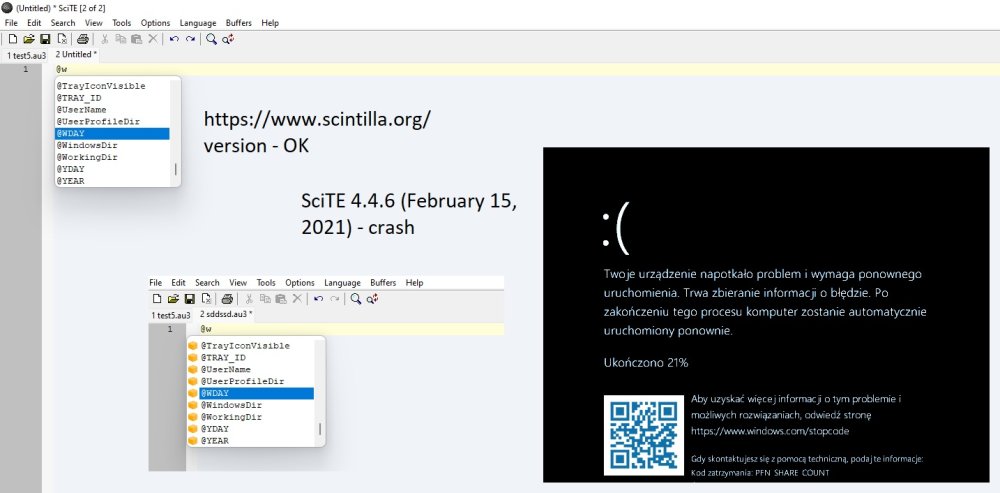Viewport: 1000px width, 493px height.
Task: Click Print icon in main window toolbar
Action: tap(82, 39)
